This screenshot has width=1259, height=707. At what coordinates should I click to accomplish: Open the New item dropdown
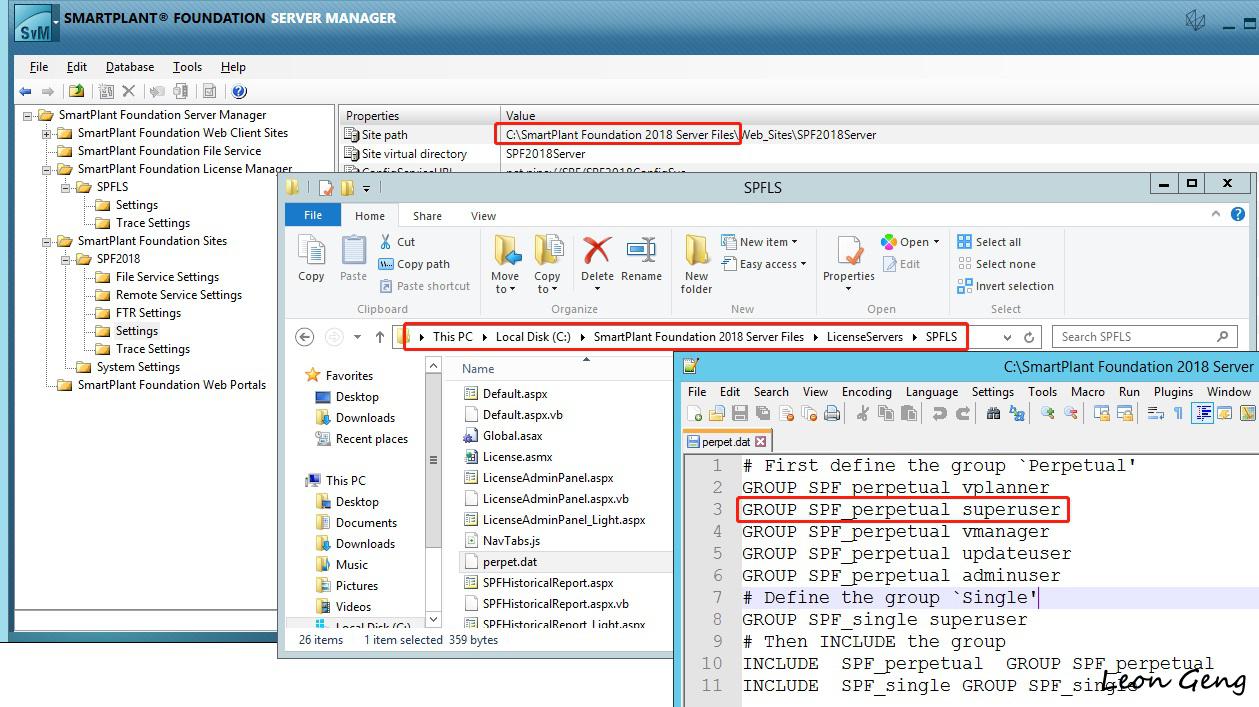click(758, 242)
